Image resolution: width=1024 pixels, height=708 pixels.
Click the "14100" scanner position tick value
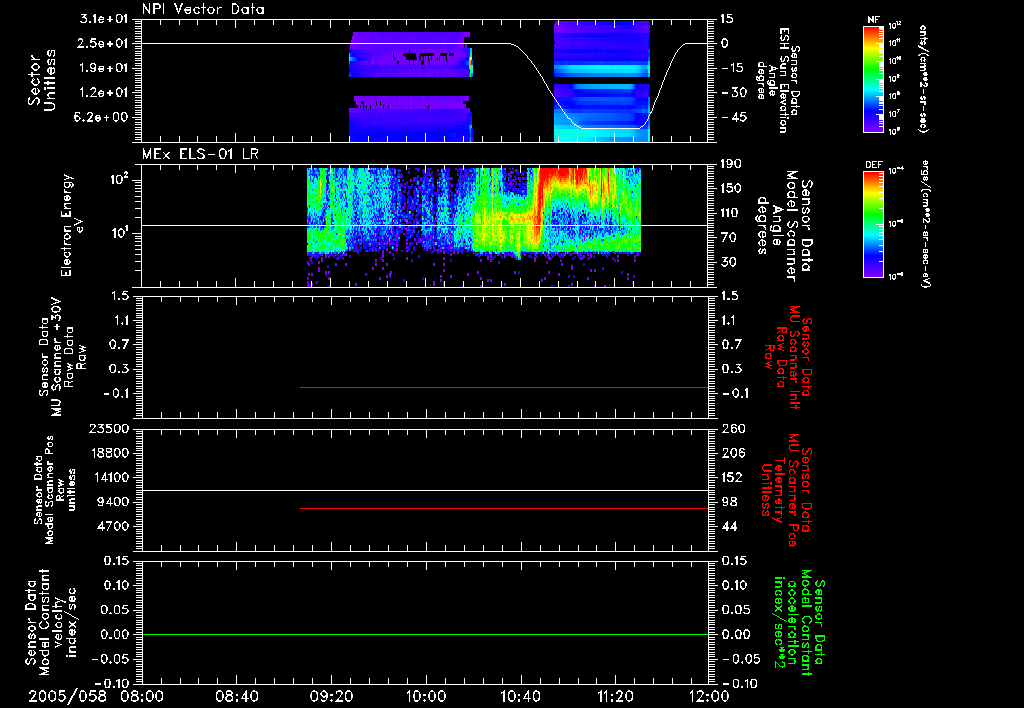(109, 477)
